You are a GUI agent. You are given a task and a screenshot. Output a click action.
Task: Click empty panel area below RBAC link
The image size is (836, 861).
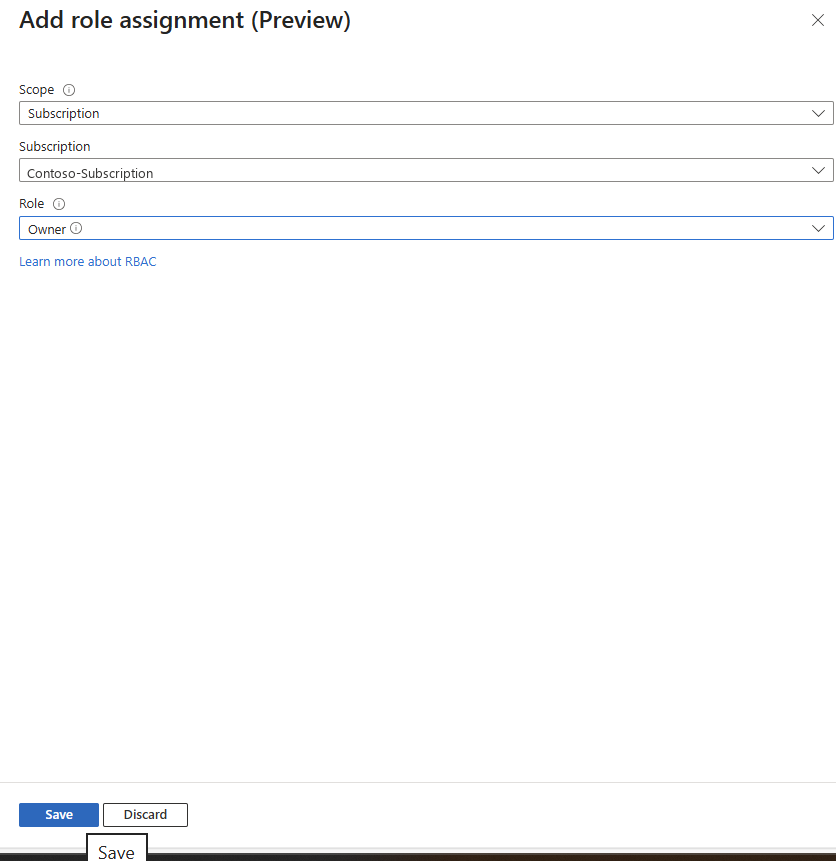417,522
